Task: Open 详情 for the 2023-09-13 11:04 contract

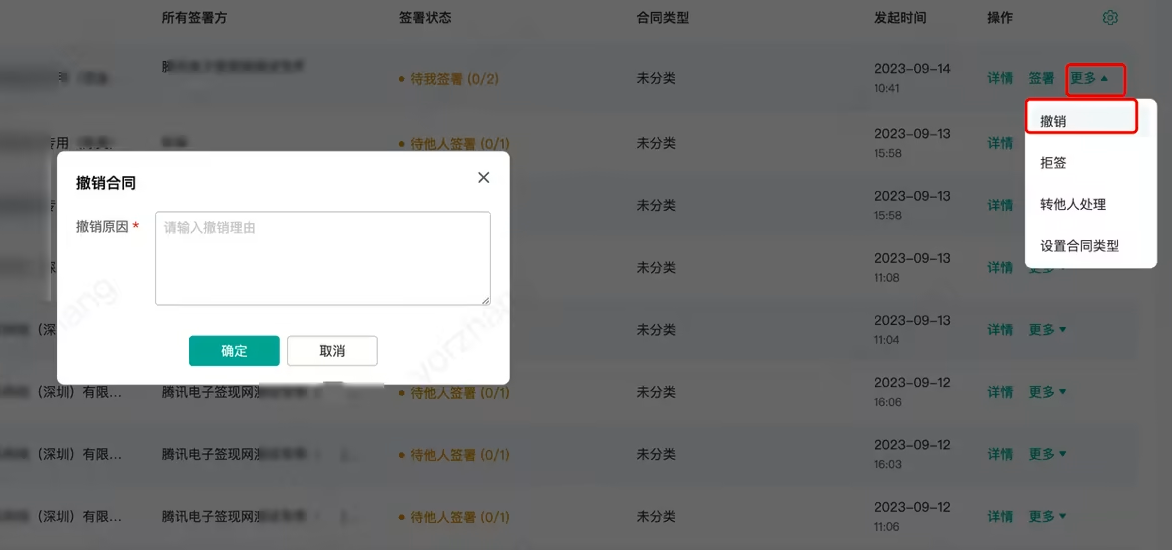Action: coord(1000,330)
